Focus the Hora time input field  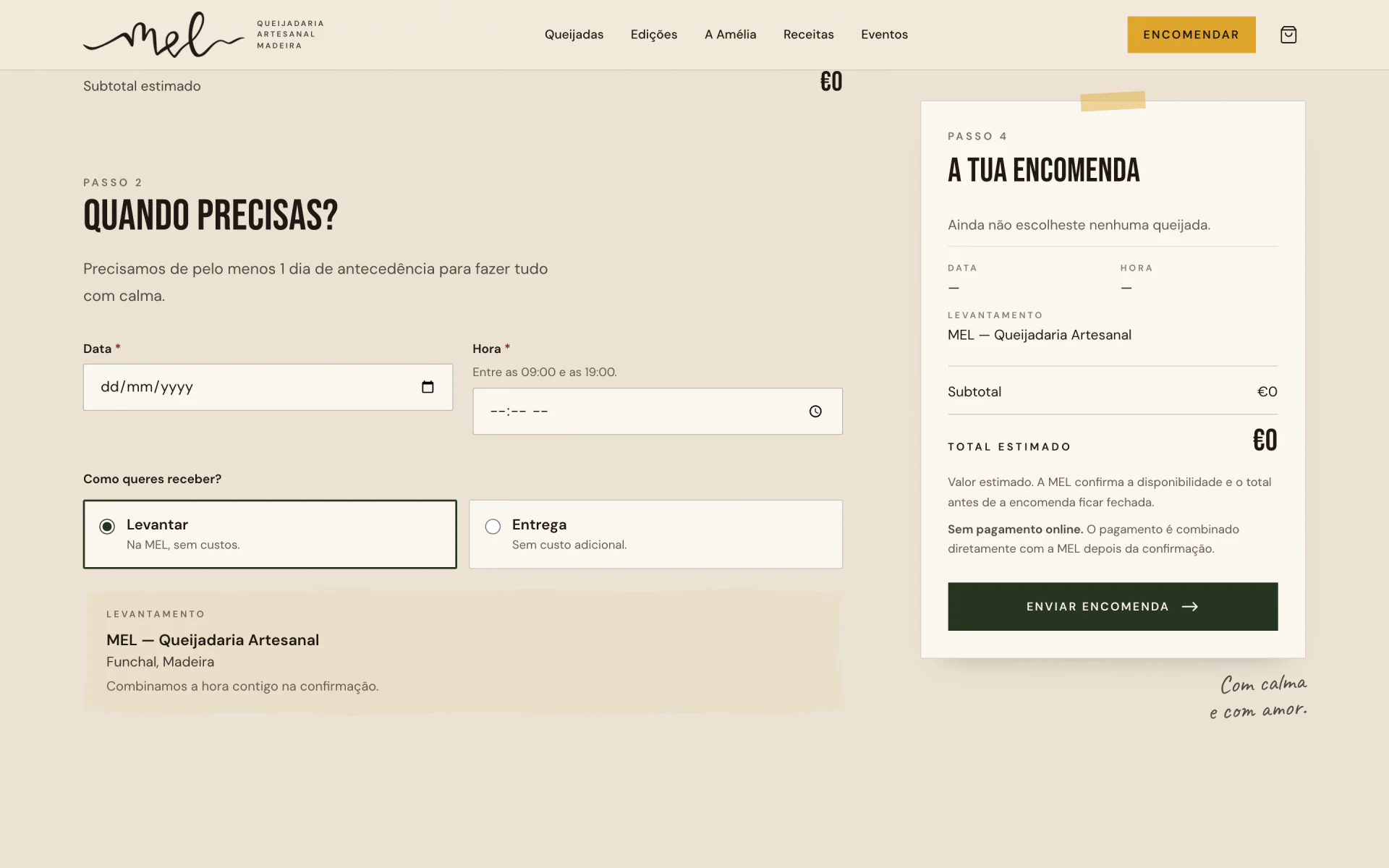(657, 412)
